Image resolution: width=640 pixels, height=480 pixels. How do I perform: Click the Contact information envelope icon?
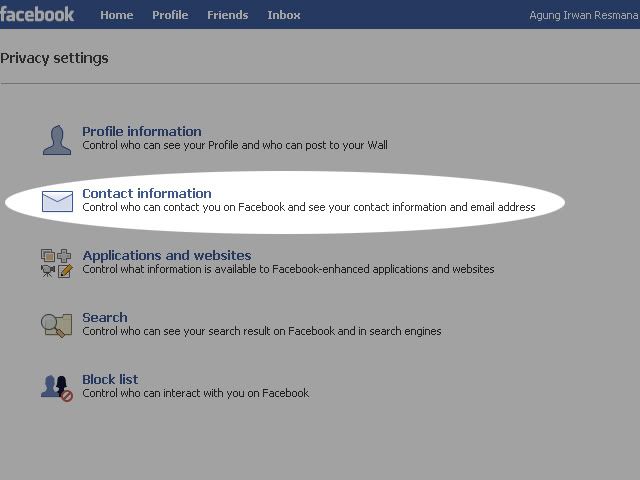click(57, 201)
